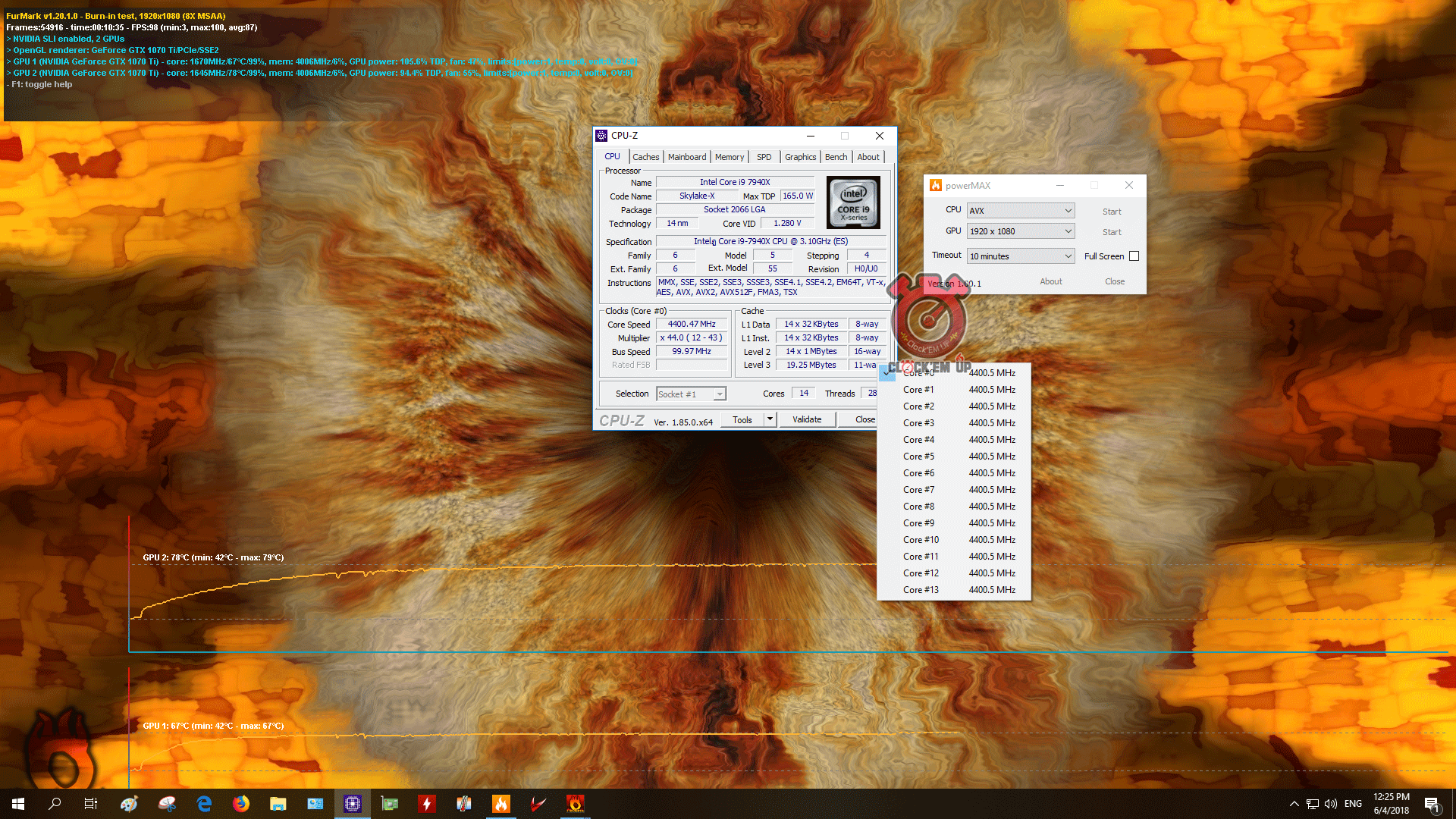This screenshot has width=1456, height=819.
Task: Open the action center notification icon
Action: [x=1431, y=804]
